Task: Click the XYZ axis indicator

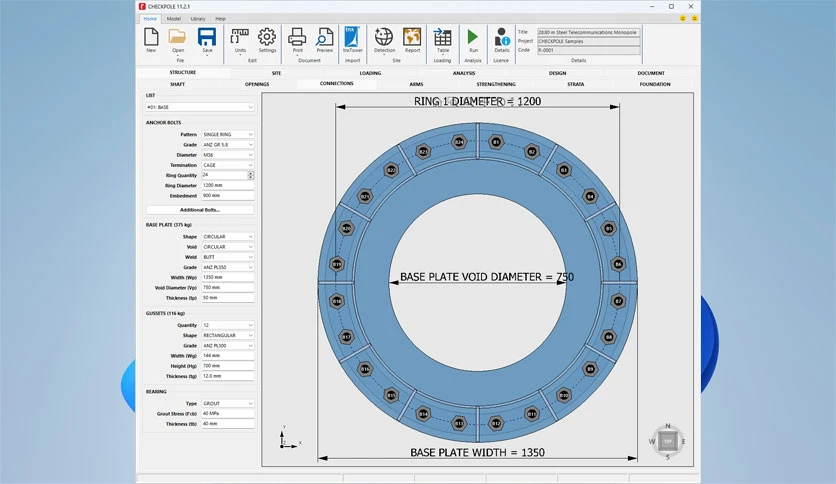Action: pyautogui.click(x=290, y=438)
